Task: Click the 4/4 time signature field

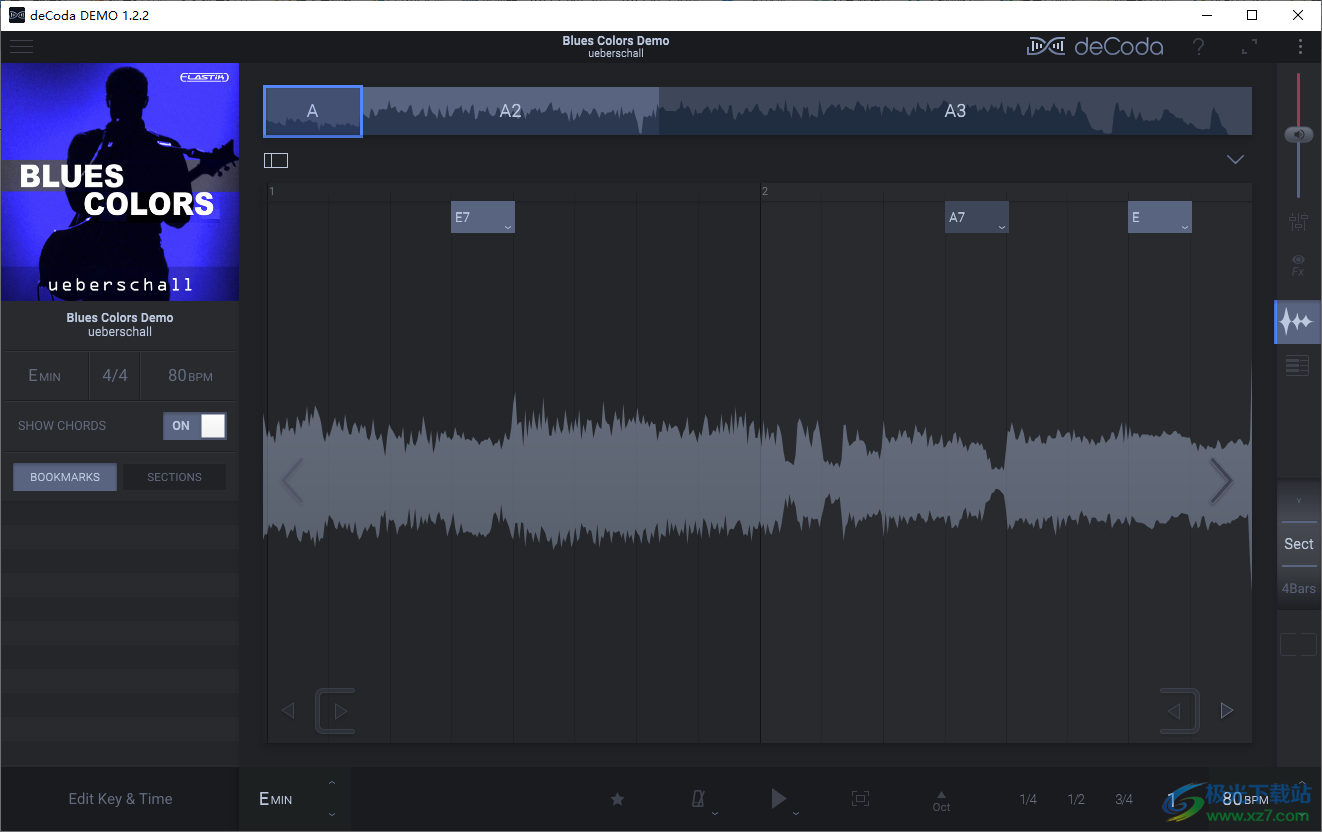Action: pos(115,376)
